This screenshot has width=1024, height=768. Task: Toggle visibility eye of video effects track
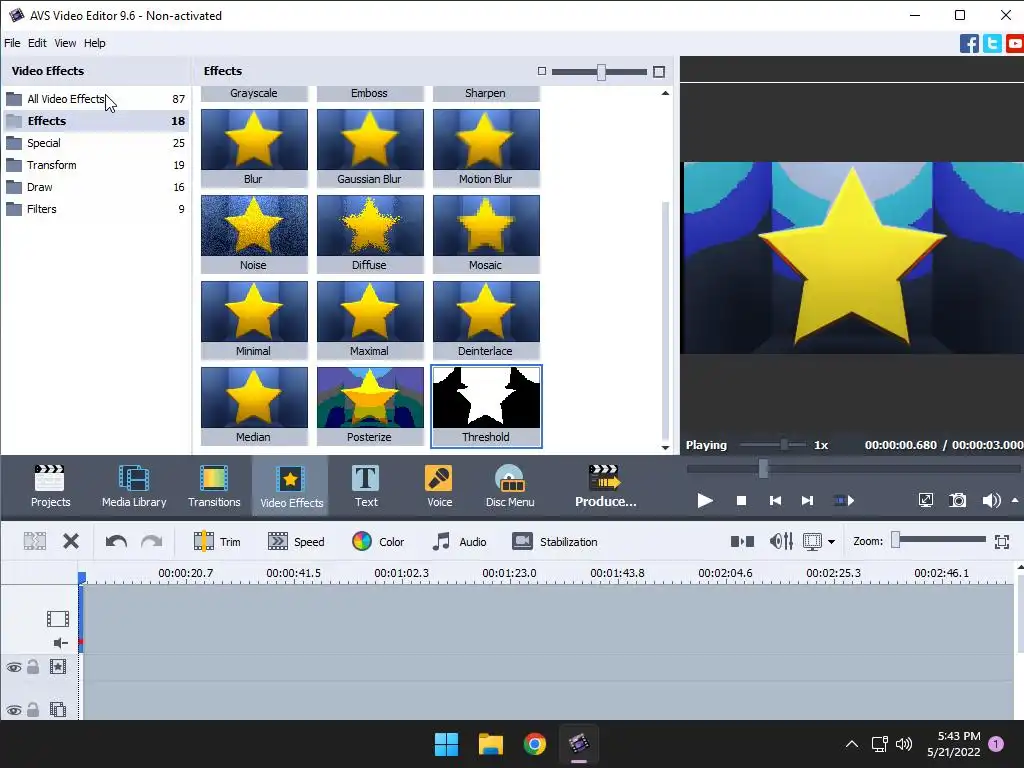coord(14,667)
